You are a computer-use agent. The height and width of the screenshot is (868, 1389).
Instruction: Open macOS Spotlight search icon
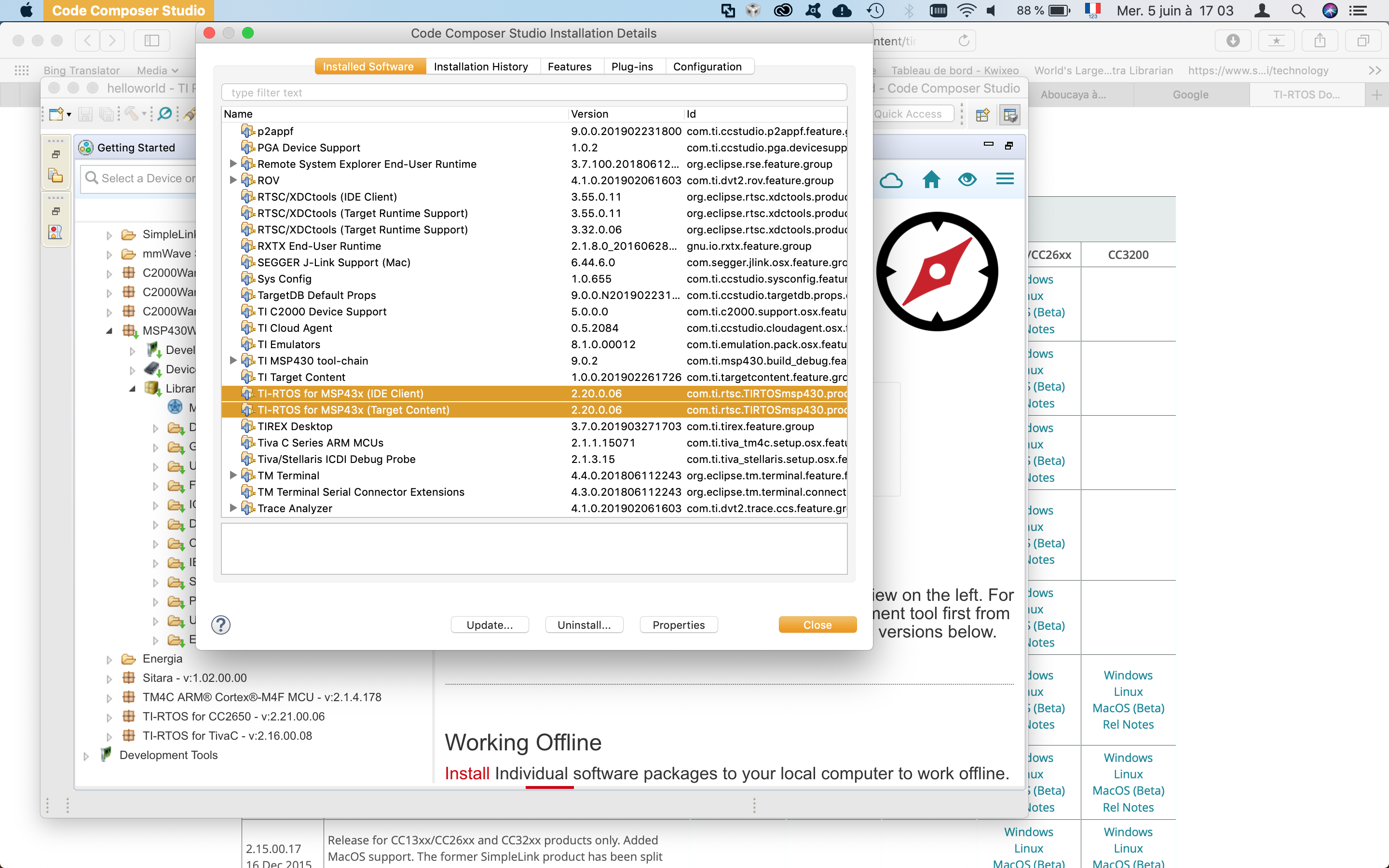[x=1298, y=11]
